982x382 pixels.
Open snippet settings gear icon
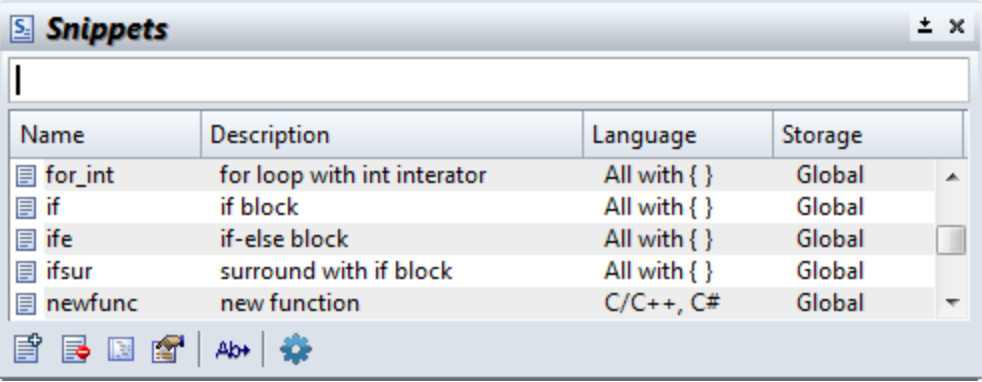coord(296,349)
